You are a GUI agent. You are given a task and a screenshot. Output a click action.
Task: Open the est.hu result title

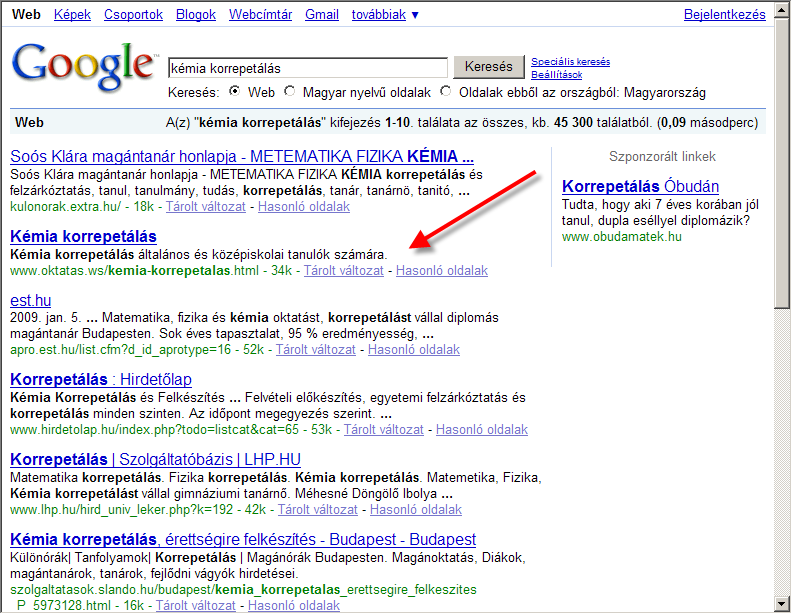[x=30, y=300]
